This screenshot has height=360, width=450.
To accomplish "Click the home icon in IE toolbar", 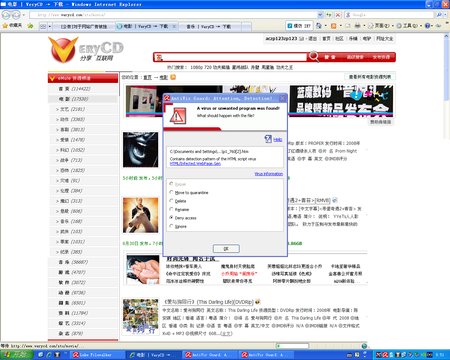I will (x=319, y=26).
